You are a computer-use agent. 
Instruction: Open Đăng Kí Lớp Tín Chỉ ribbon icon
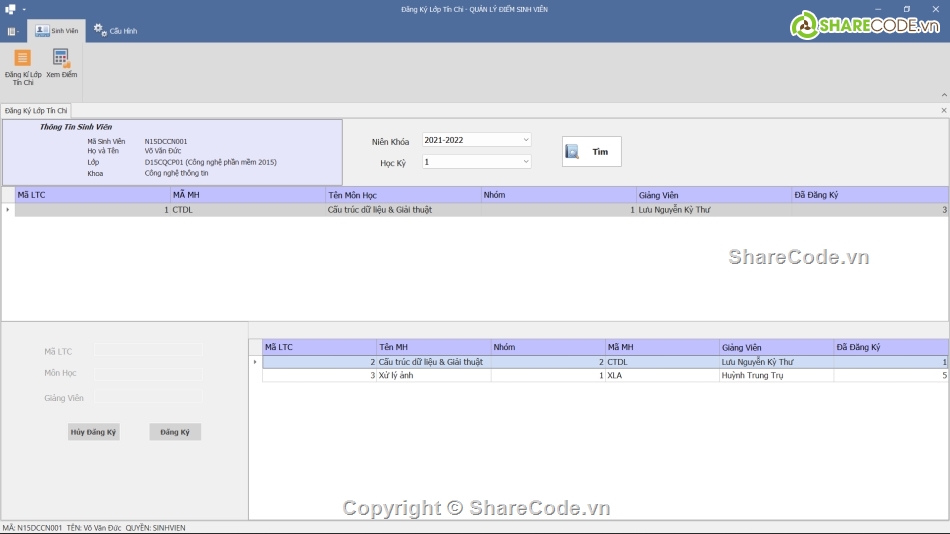(22, 59)
